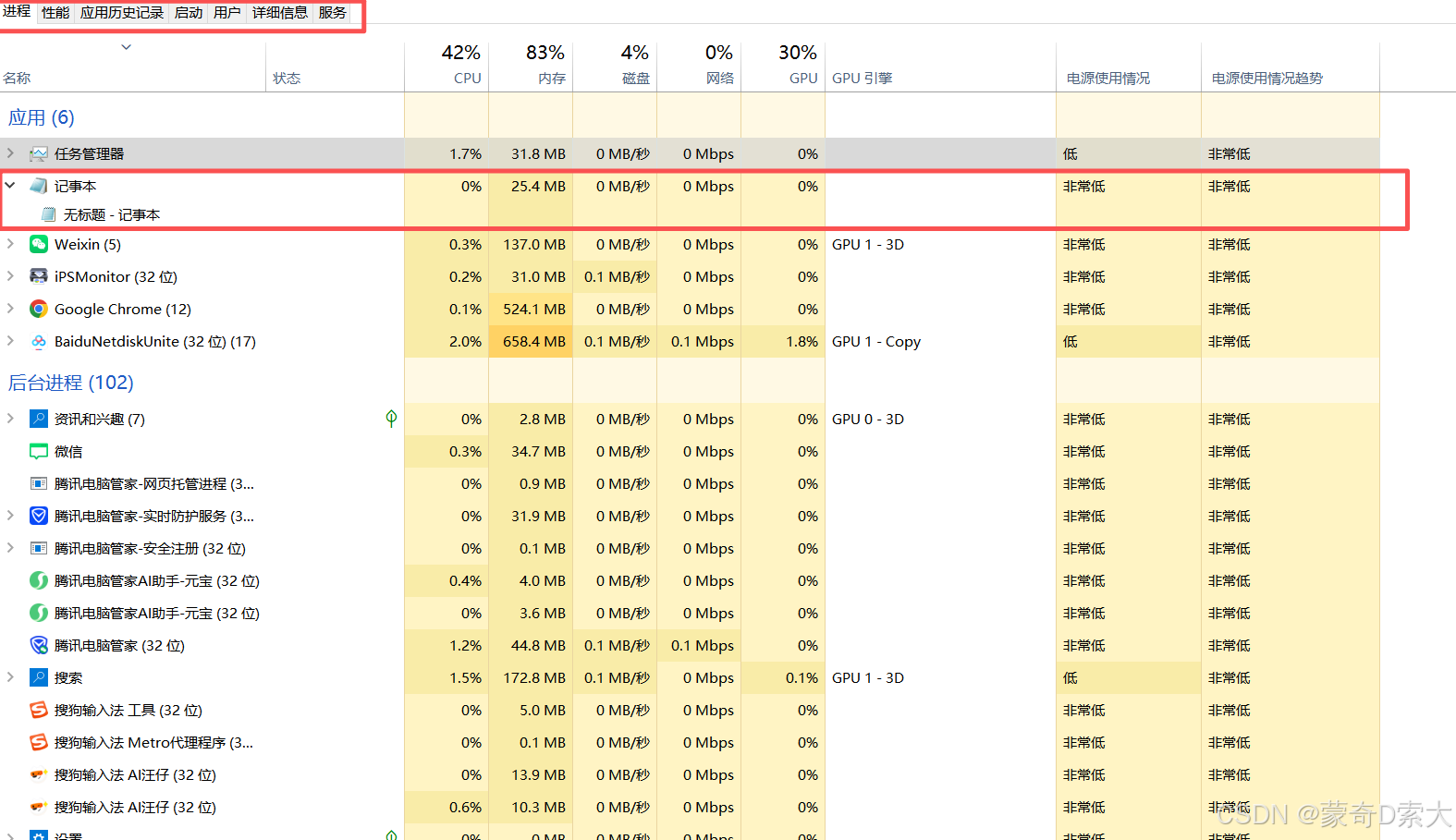Click the 资讯和兴趣 icon

(x=39, y=420)
